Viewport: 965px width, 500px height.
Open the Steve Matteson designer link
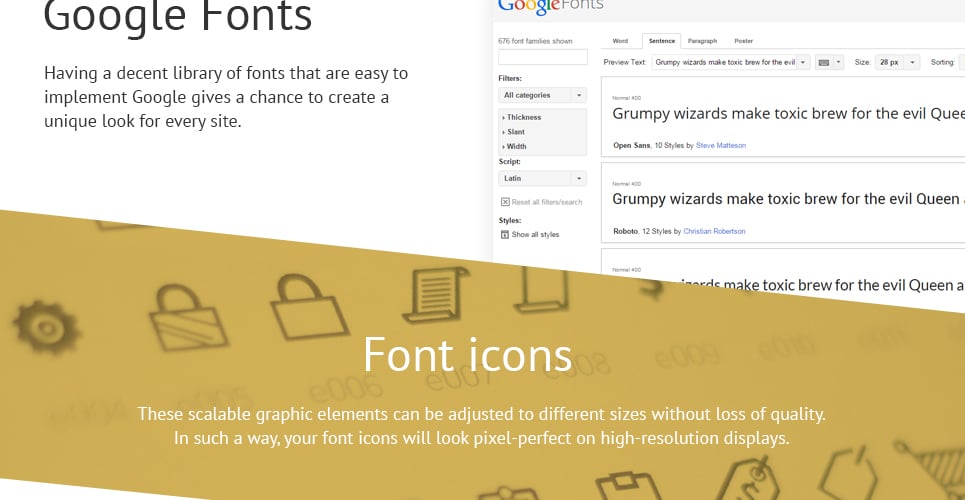coord(721,146)
